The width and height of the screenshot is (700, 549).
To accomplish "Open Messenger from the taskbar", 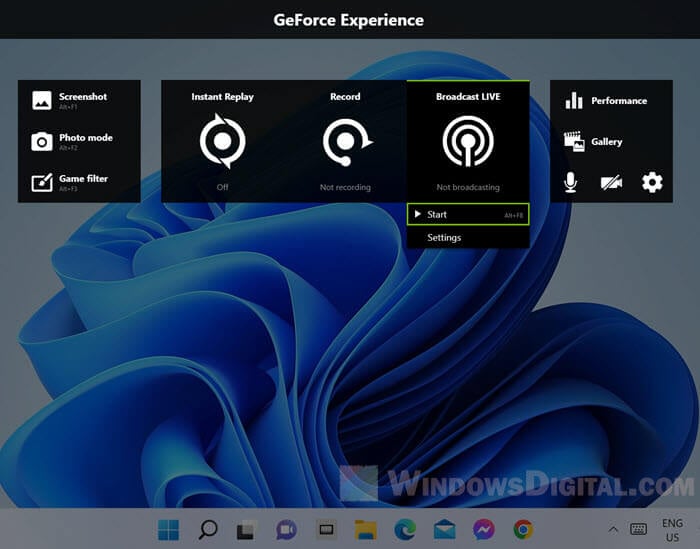I will click(484, 530).
